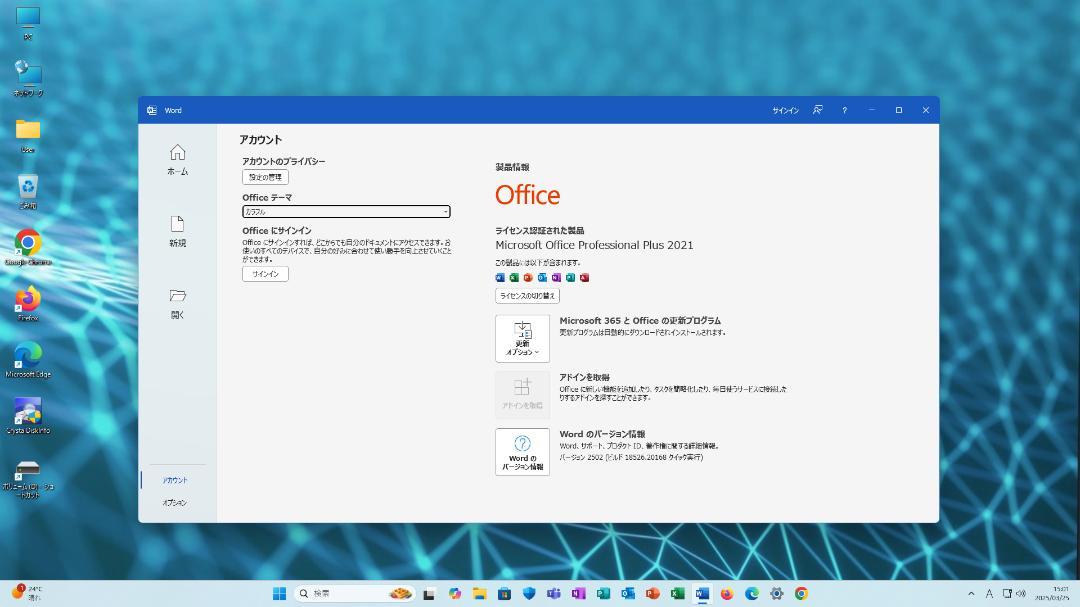
Task: Click the active Word taskbar icon
Action: coord(702,593)
